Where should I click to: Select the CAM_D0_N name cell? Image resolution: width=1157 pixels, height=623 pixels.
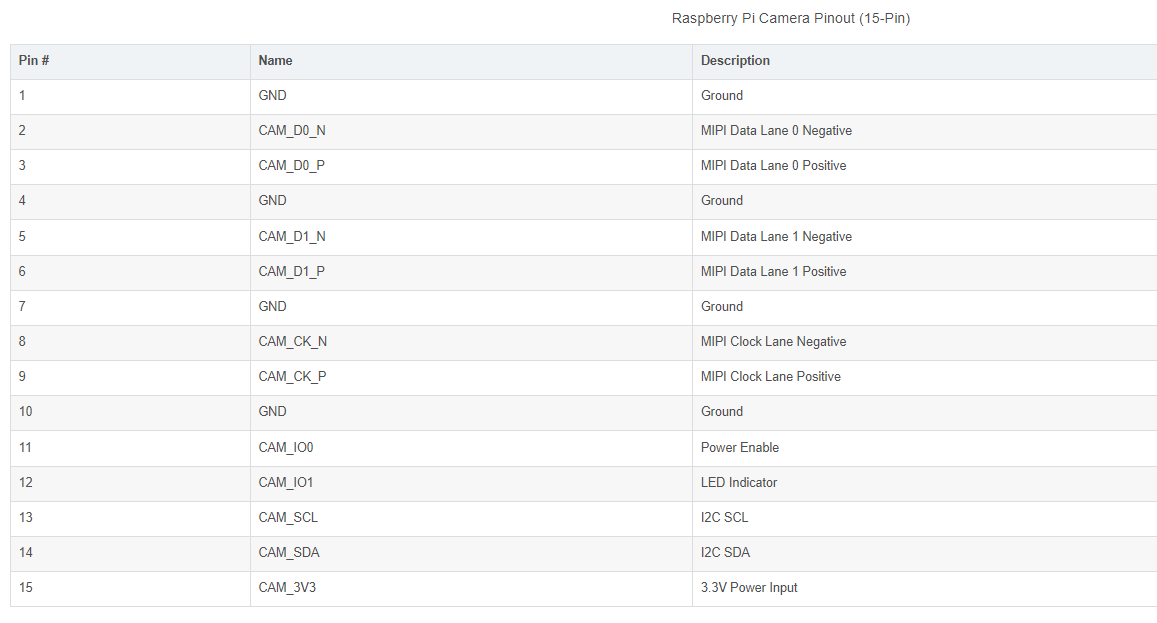coord(292,131)
